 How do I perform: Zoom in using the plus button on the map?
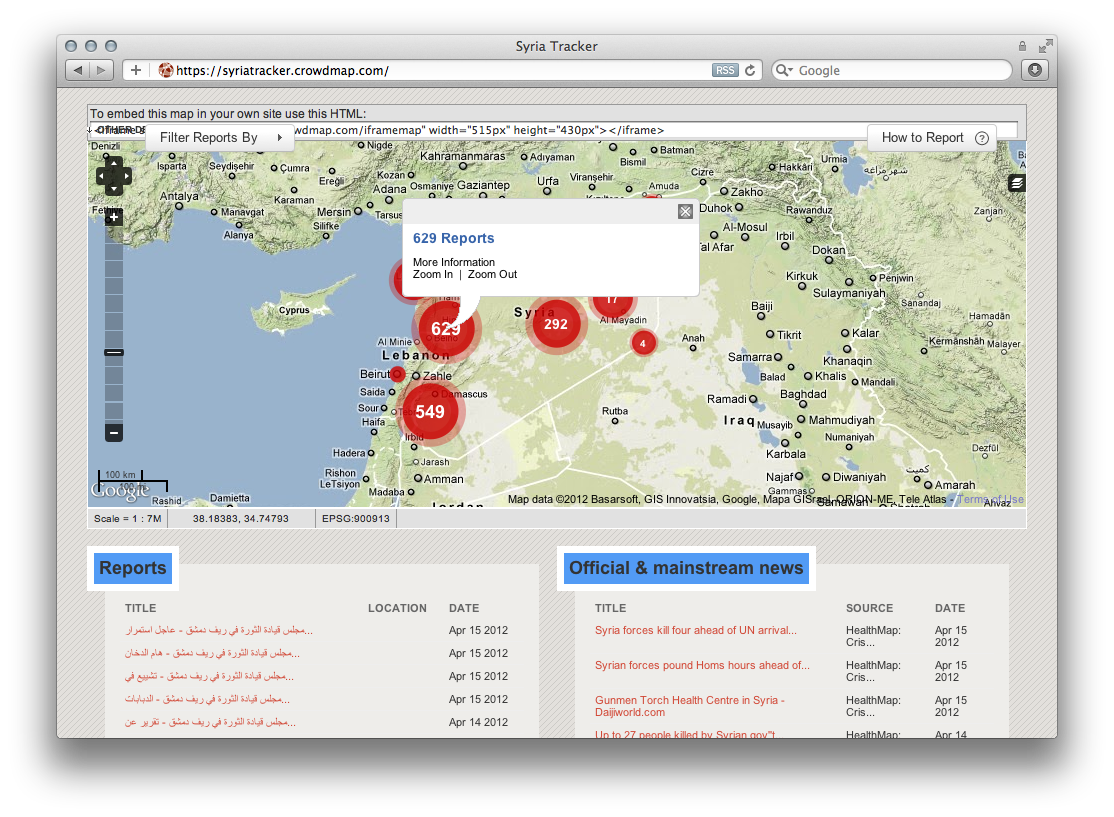click(x=114, y=216)
